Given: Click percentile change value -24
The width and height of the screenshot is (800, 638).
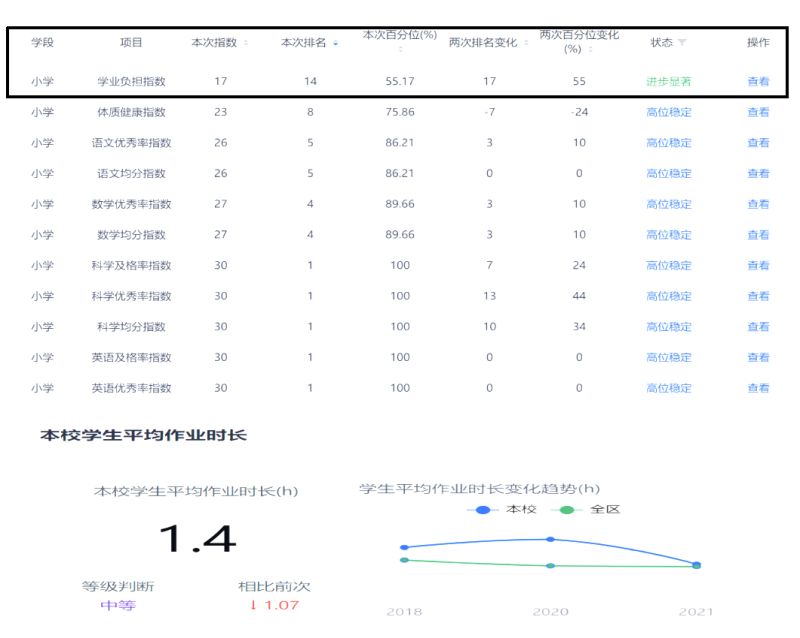Looking at the screenshot, I should coord(579,112).
